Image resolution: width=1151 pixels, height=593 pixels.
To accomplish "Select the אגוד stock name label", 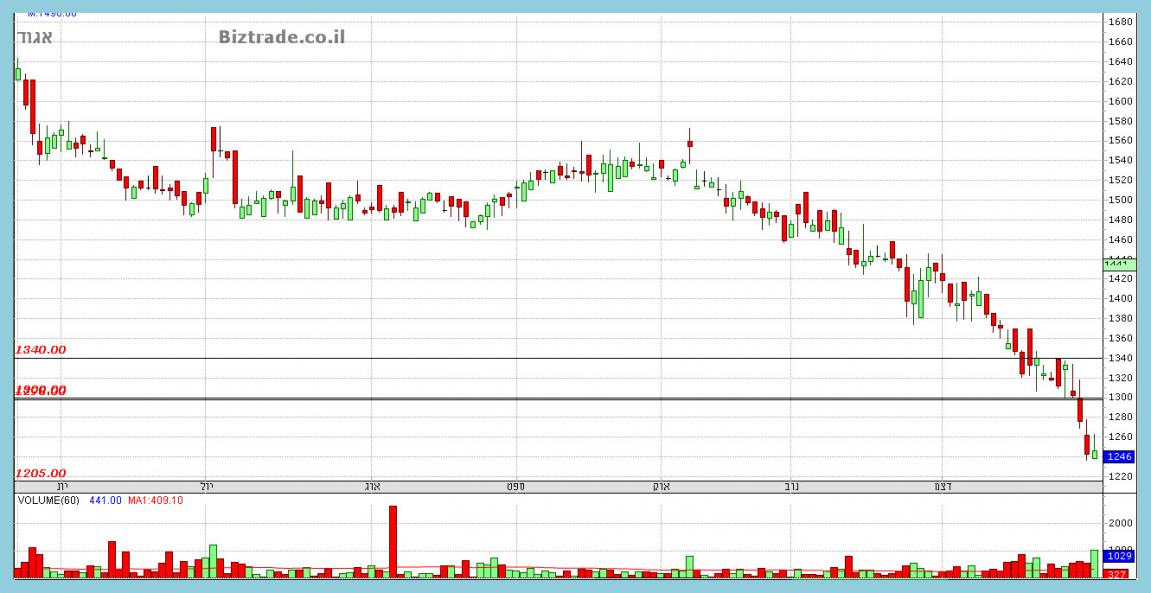I will [x=35, y=38].
